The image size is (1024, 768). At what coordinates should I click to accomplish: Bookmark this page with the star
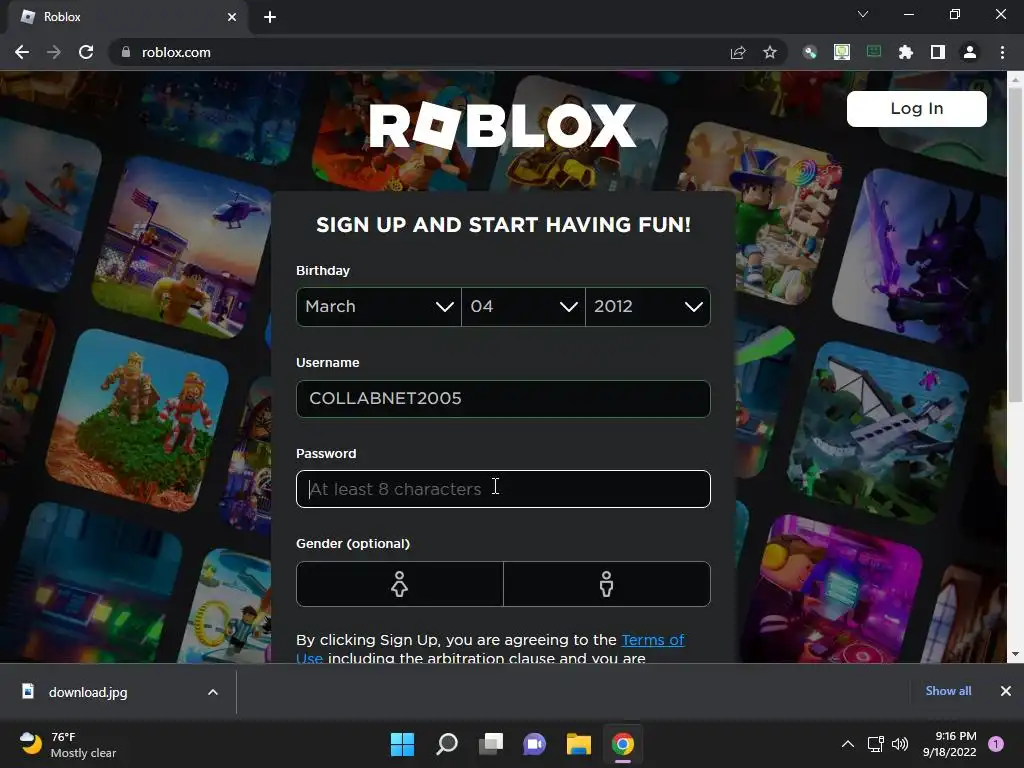pos(770,52)
